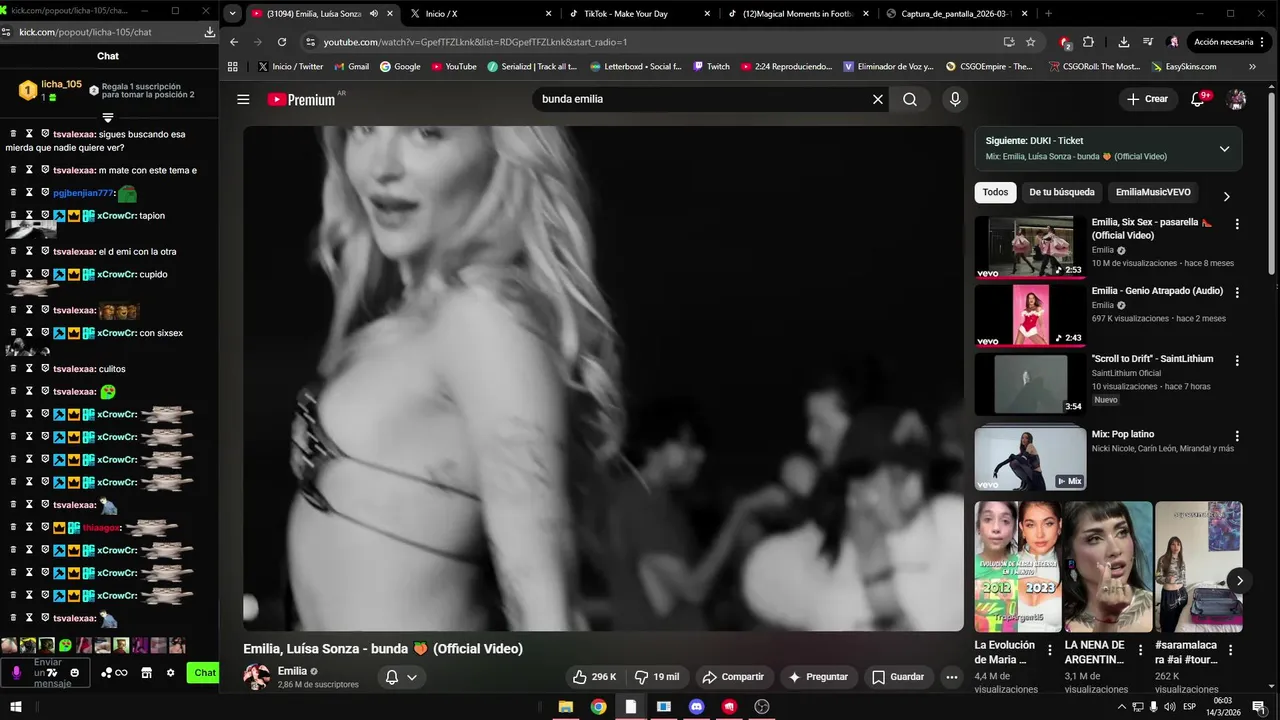Image resolution: width=1280 pixels, height=720 pixels.
Task: Select the Todos filter chip
Action: click(x=995, y=192)
